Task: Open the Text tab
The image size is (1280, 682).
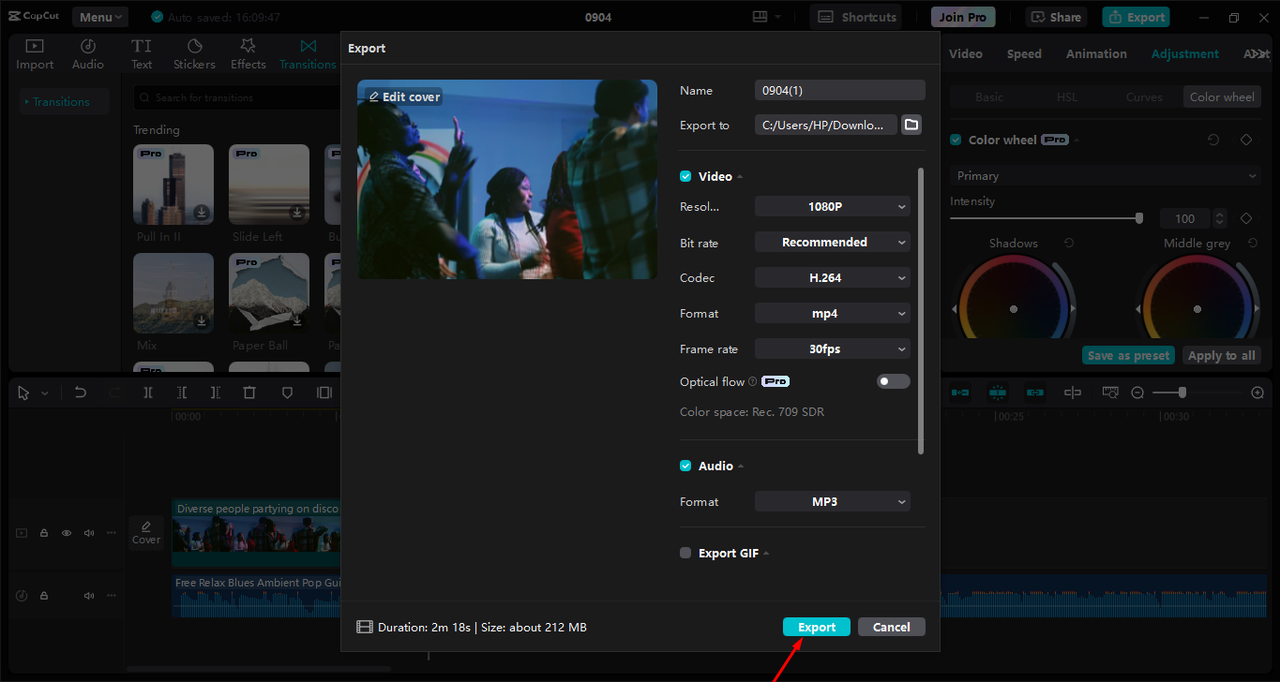Action: pos(142,54)
